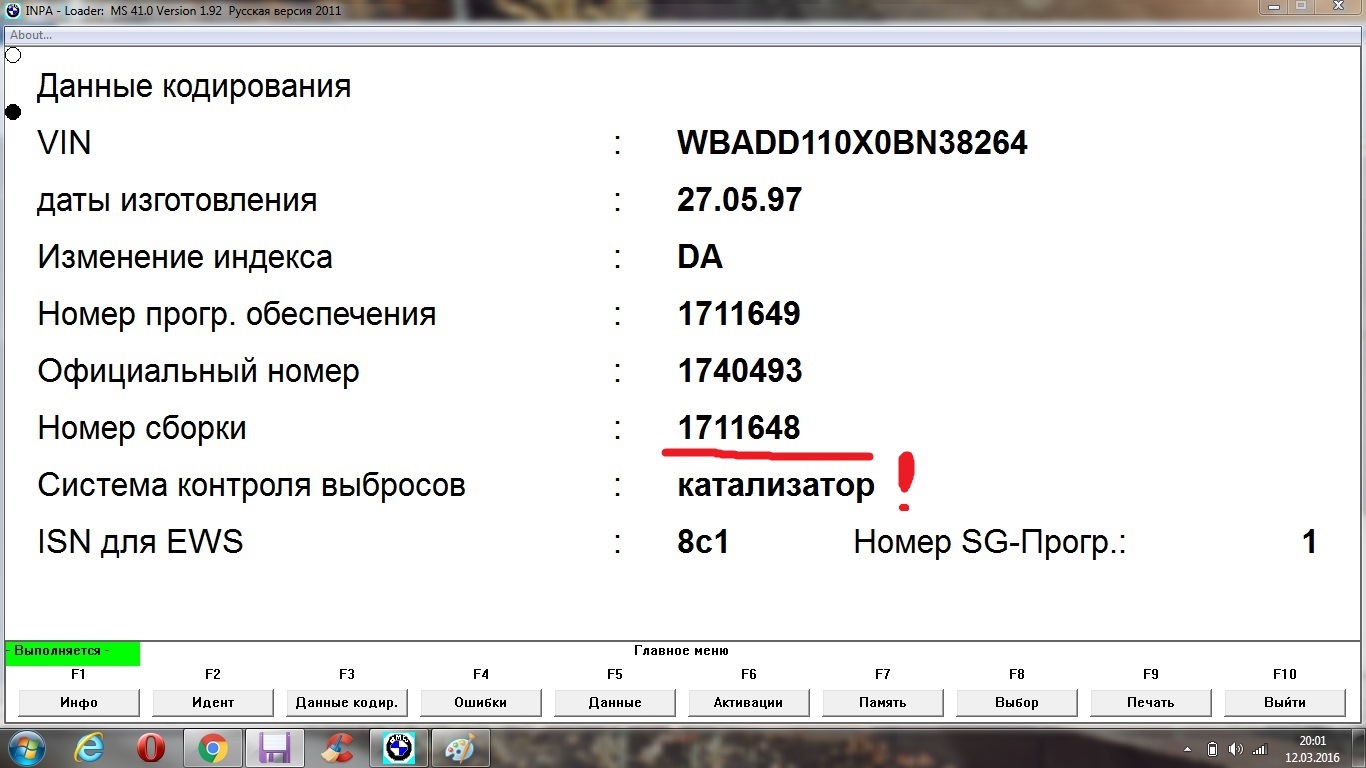Select the empty radio circle at top
This screenshot has width=1366, height=768.
tap(13, 55)
